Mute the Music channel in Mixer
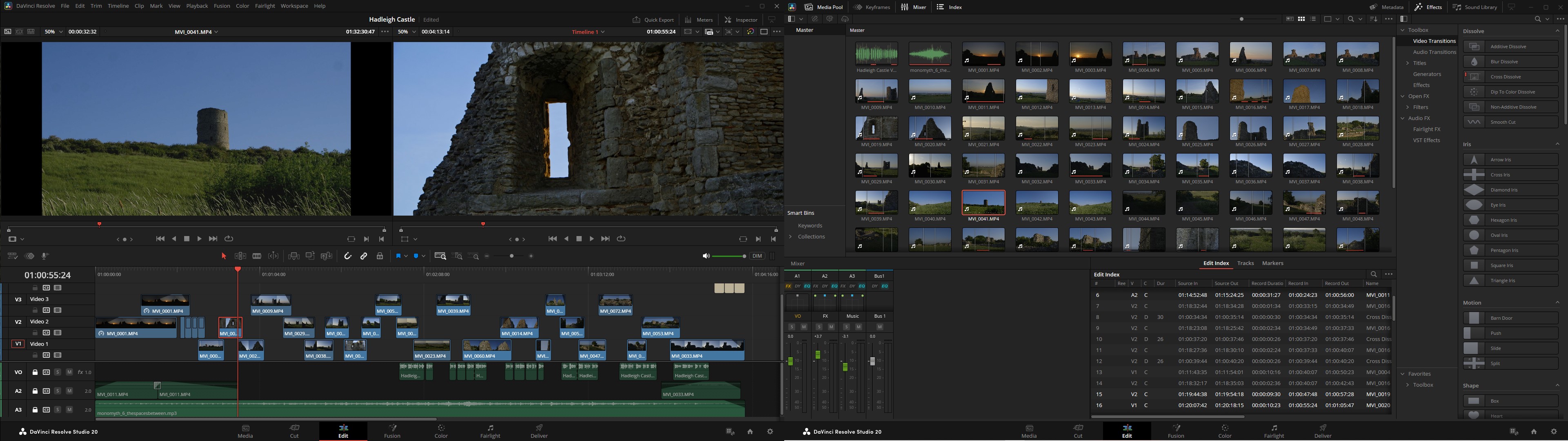This screenshot has height=441, width=1568. click(858, 327)
